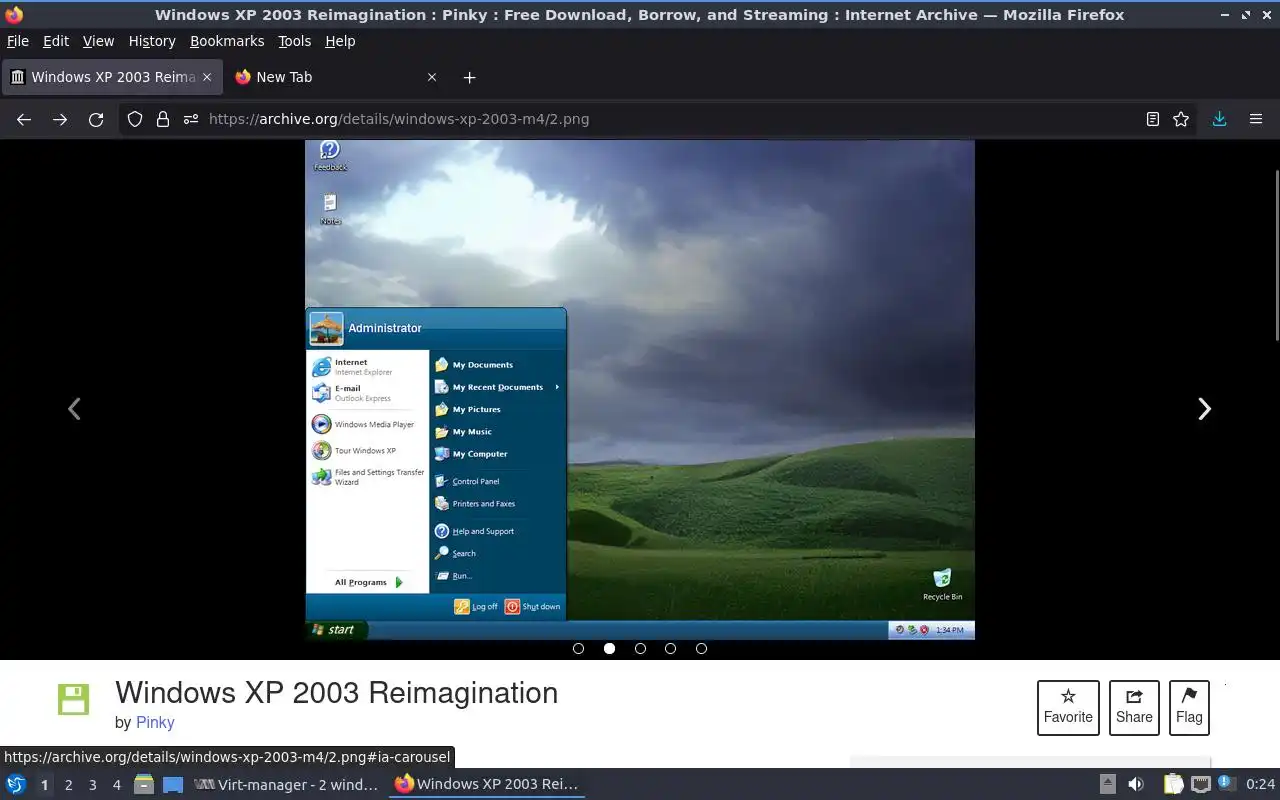Bookmark this page with the star icon
1280x800 pixels.
click(1181, 119)
